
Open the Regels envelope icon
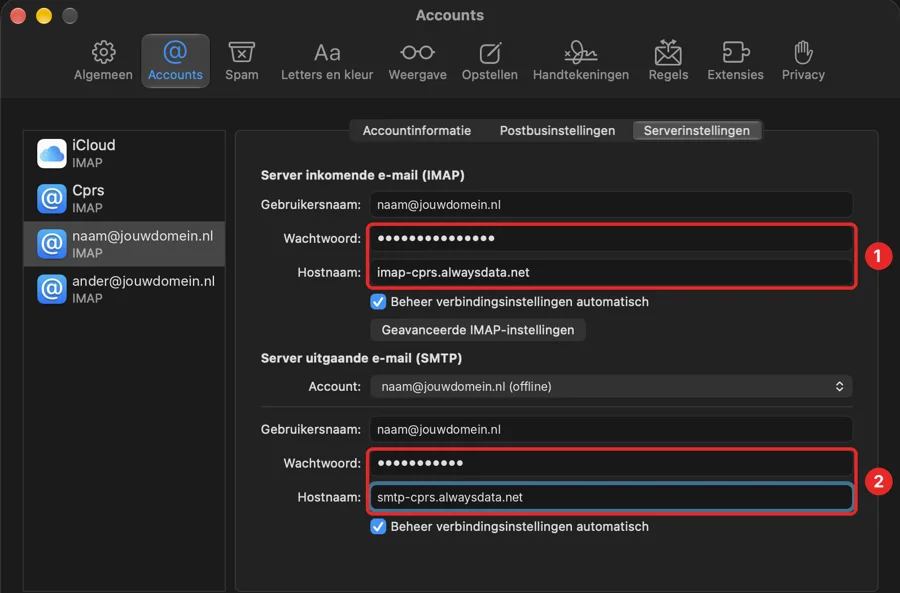click(668, 52)
